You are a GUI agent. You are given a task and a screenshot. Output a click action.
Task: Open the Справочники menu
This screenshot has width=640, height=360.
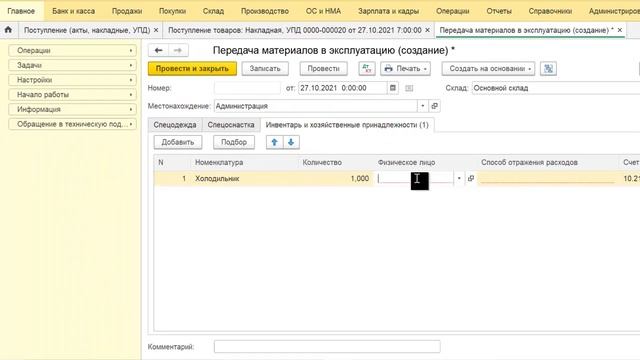[x=550, y=11]
